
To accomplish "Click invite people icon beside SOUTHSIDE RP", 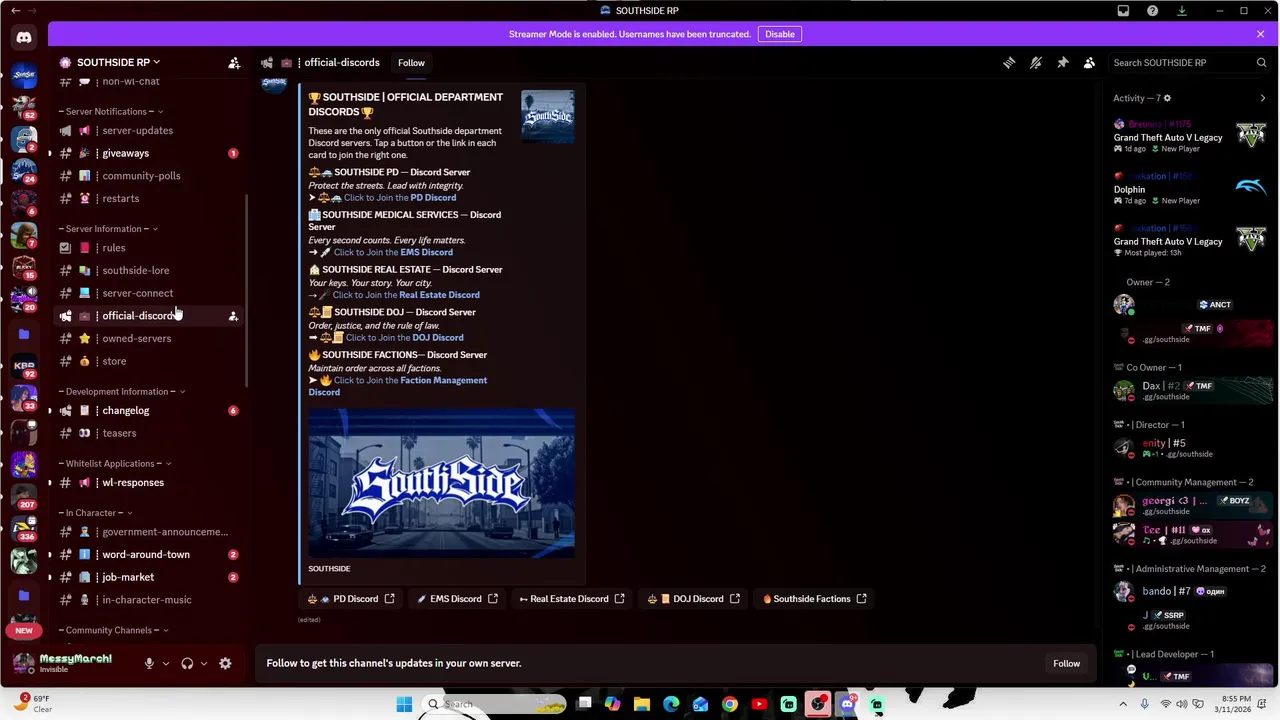I will (234, 63).
